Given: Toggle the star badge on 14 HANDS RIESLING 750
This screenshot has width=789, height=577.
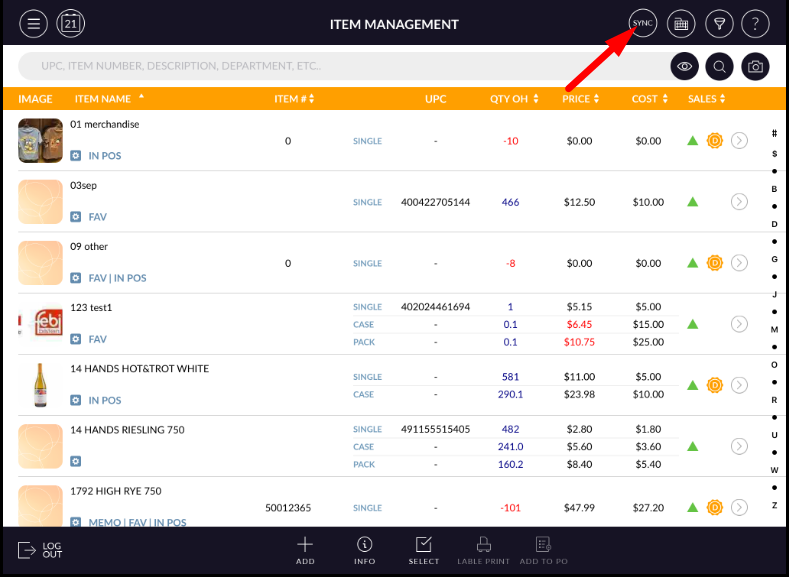Looking at the screenshot, I should (76, 461).
